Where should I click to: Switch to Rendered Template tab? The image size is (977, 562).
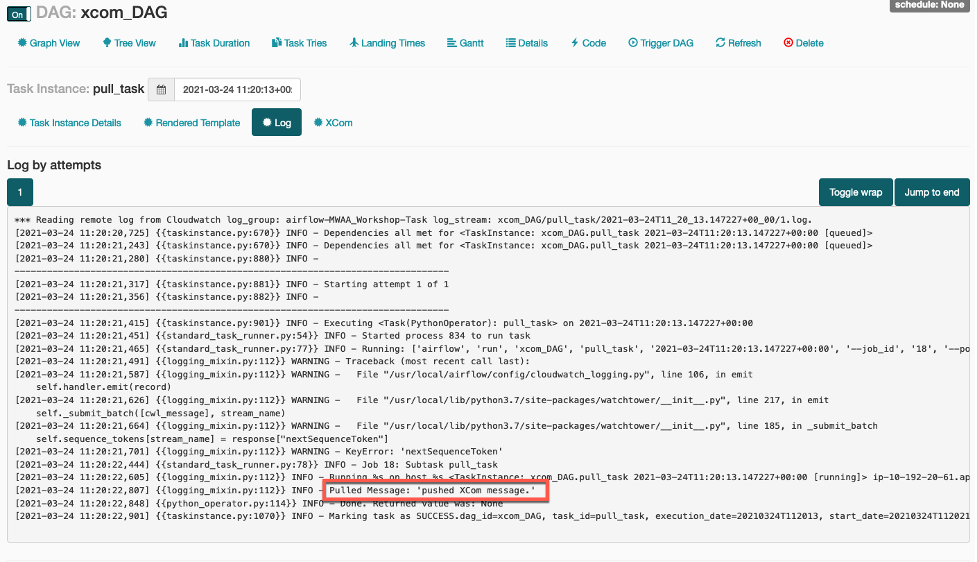[x=191, y=123]
